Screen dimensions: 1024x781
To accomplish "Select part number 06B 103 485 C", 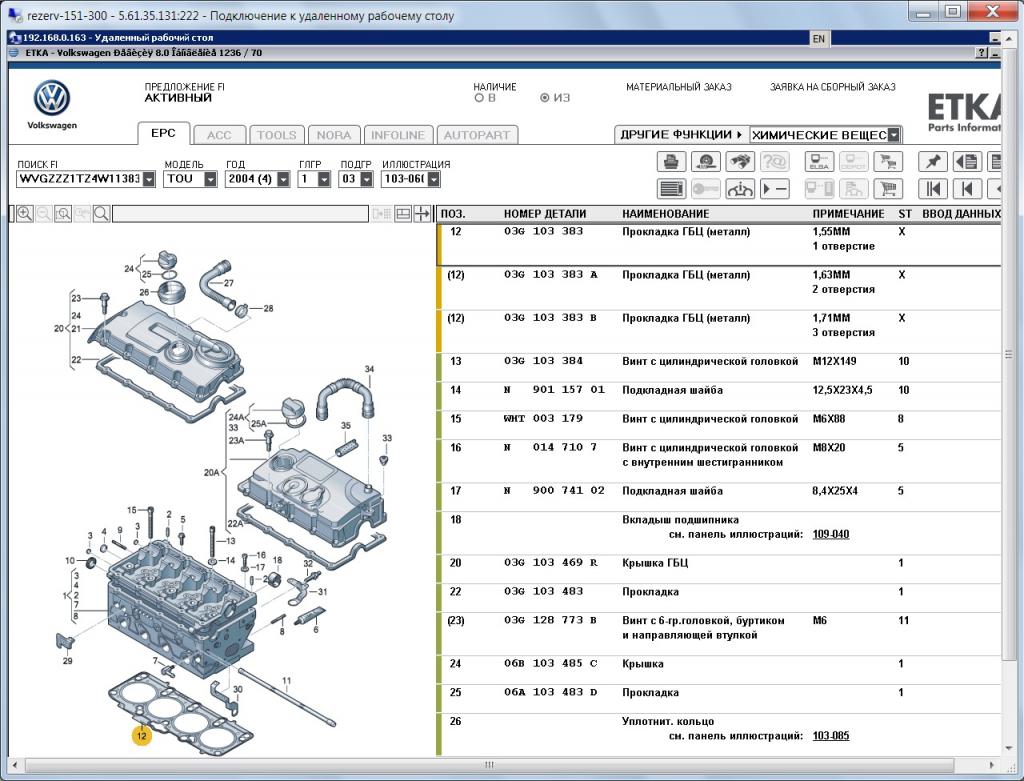I will 551,663.
